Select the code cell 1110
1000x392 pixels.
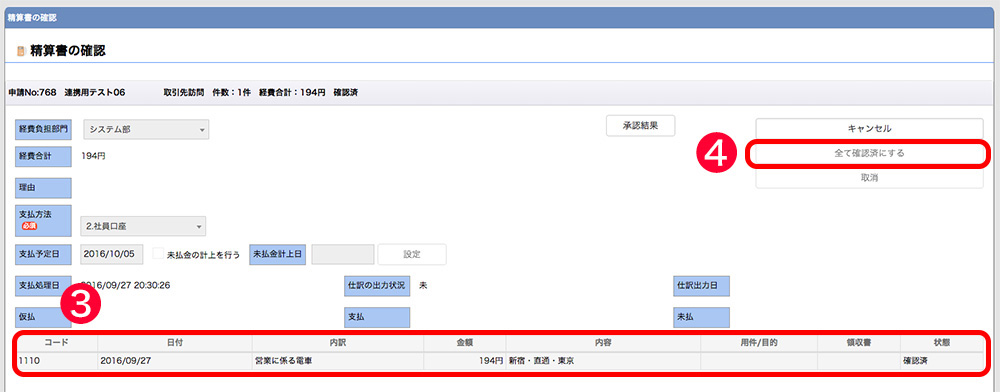click(x=55, y=361)
